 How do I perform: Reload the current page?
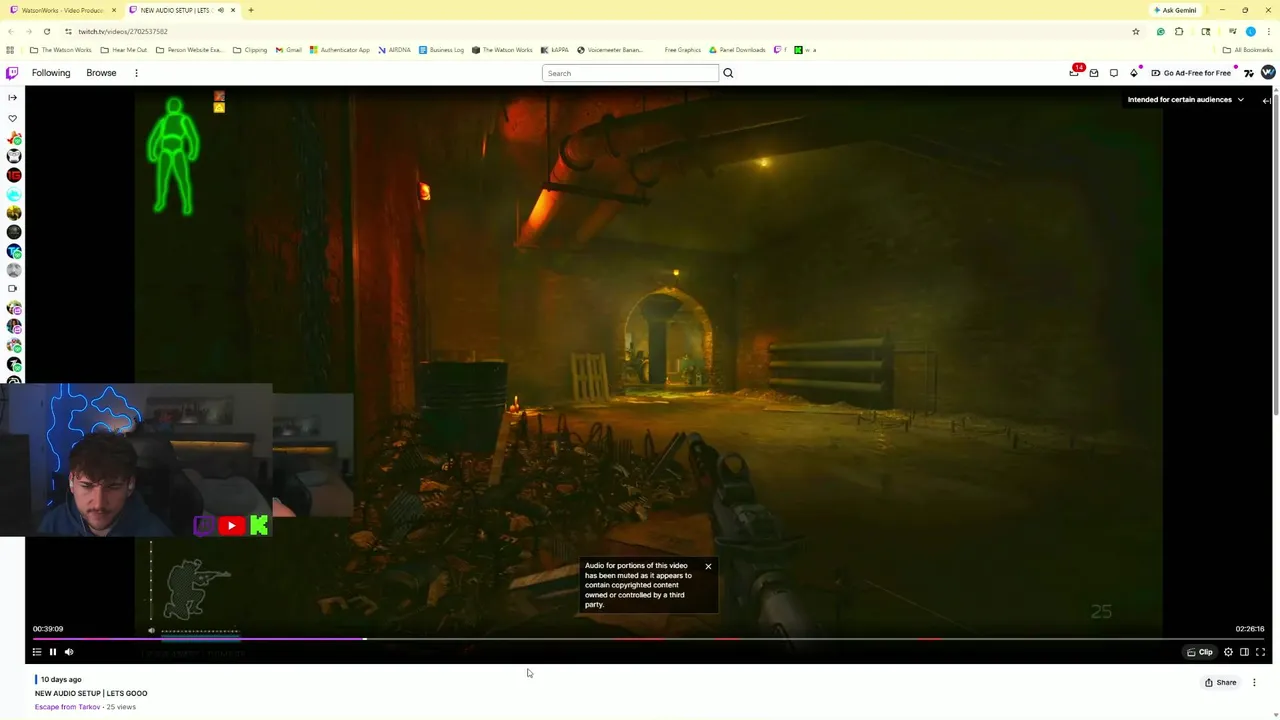click(46, 31)
